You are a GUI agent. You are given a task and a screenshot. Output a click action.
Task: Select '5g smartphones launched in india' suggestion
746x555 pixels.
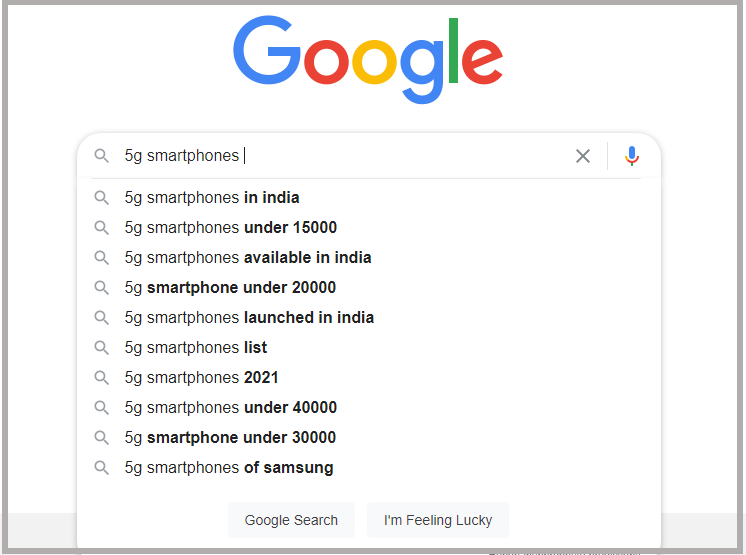[249, 318]
